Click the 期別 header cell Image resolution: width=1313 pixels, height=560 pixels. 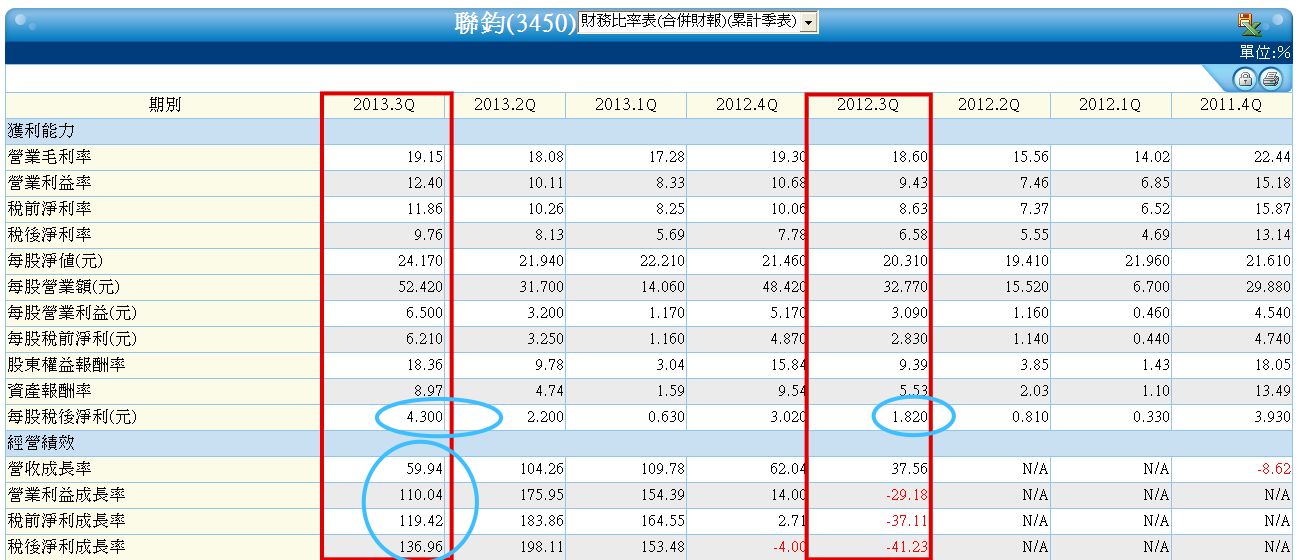[x=164, y=105]
